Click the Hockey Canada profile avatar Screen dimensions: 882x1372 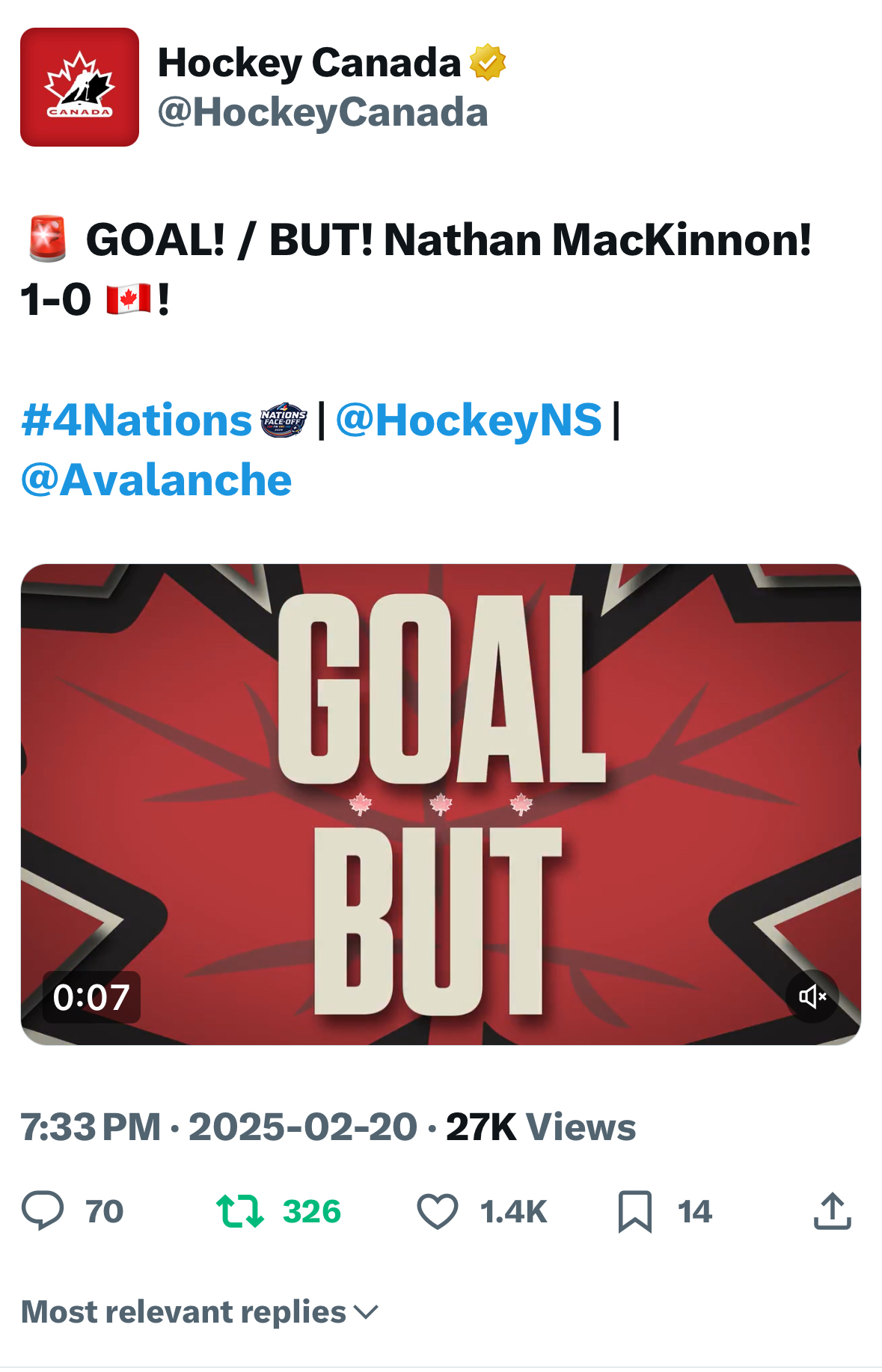(79, 87)
